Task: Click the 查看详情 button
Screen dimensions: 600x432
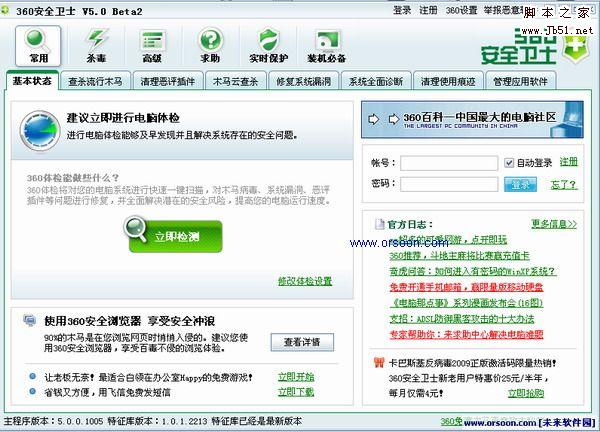Action: click(x=302, y=342)
